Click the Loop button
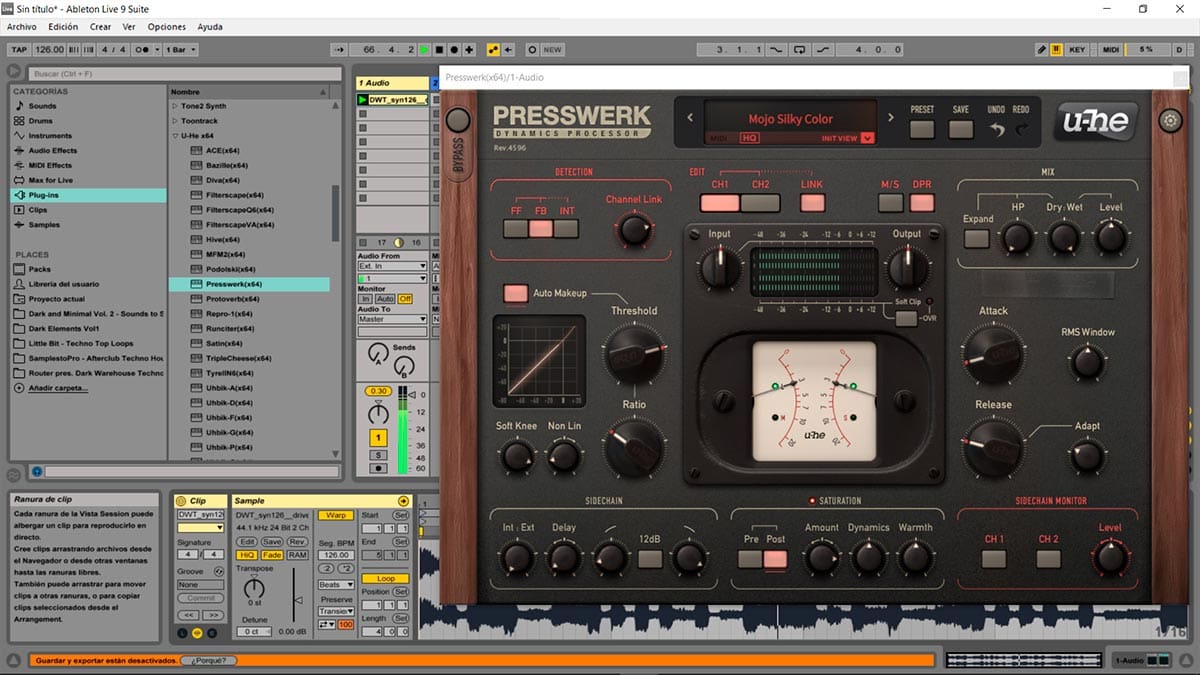Screen dimensions: 1200x675 pyautogui.click(x=386, y=578)
